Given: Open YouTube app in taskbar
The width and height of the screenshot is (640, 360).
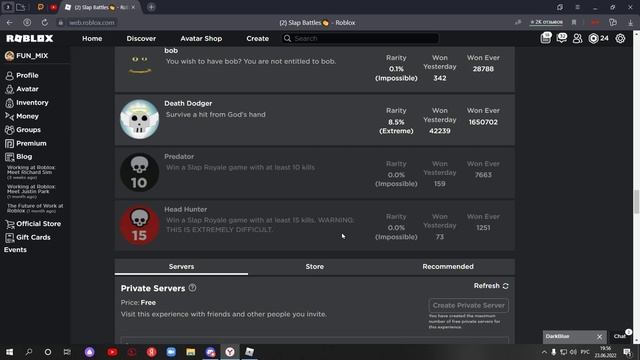Looking at the screenshot, I should point(112,352).
